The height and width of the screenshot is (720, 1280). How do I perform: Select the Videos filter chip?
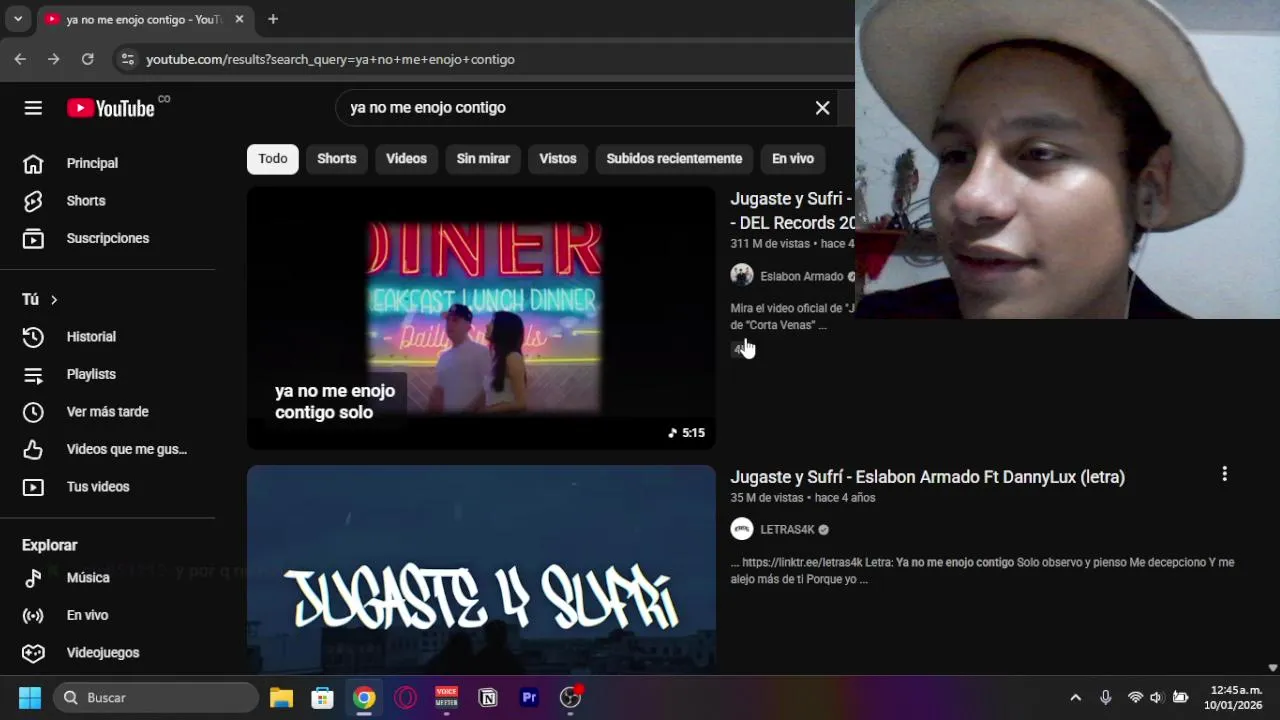407,159
